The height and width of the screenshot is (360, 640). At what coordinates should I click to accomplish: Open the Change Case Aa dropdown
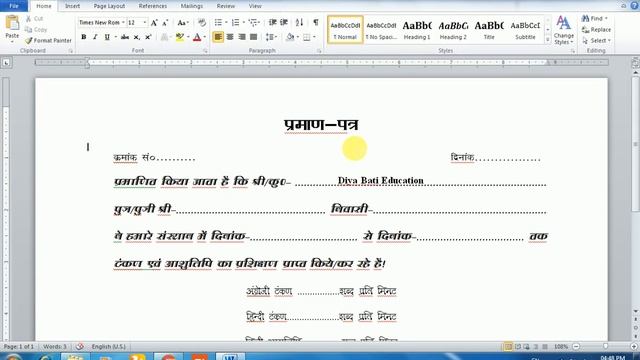pyautogui.click(x=183, y=22)
